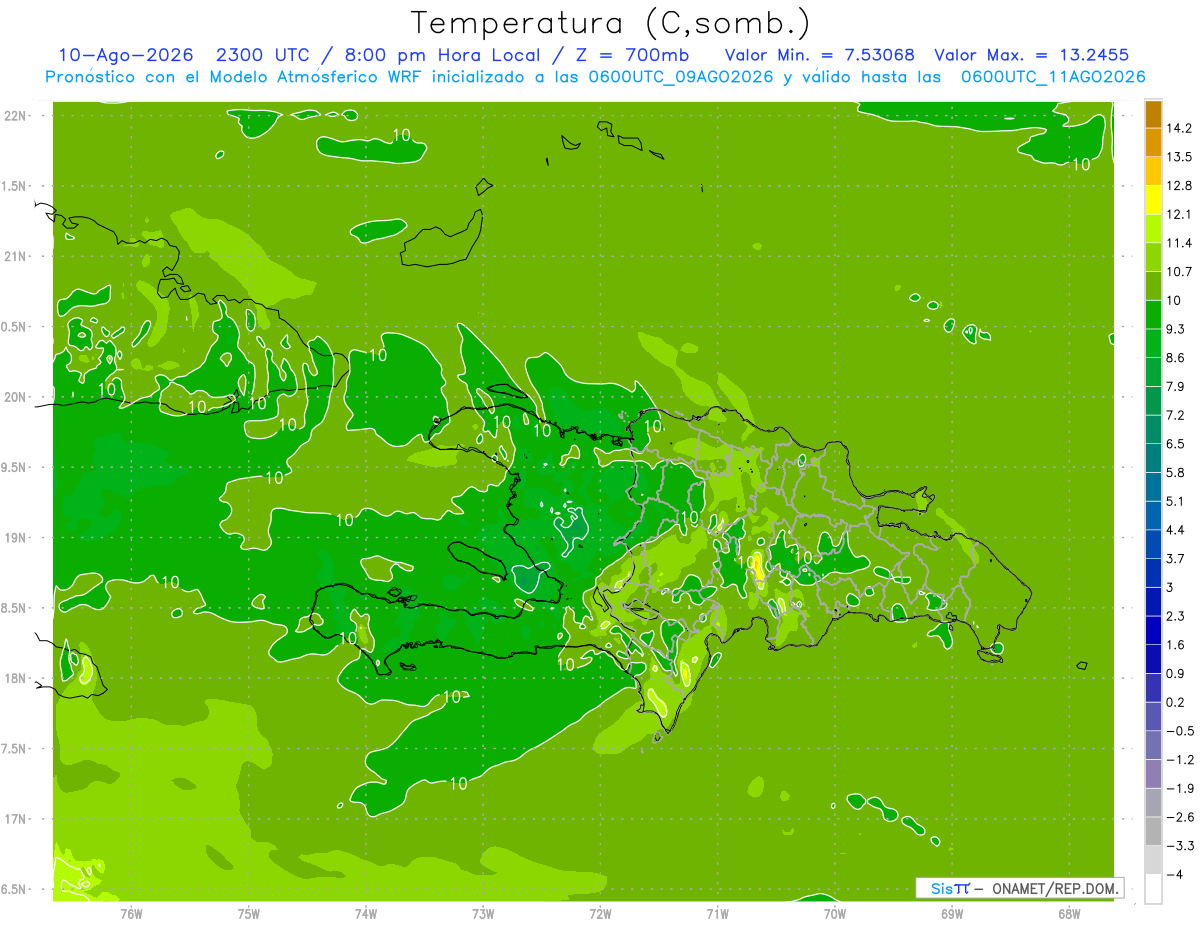
Task: Click color bar label '-2.6'
Action: (x=1179, y=817)
